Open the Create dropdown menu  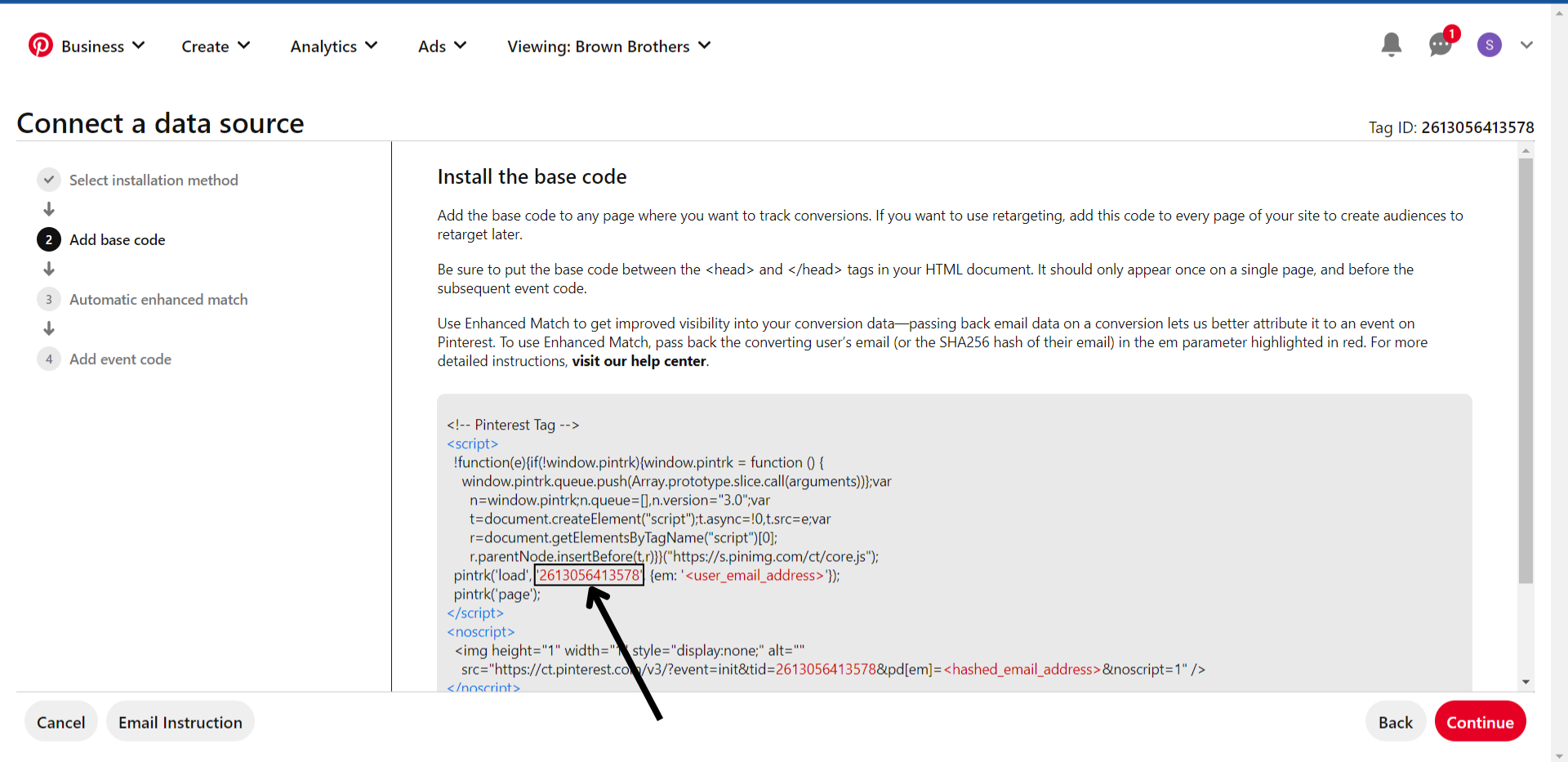pos(216,47)
